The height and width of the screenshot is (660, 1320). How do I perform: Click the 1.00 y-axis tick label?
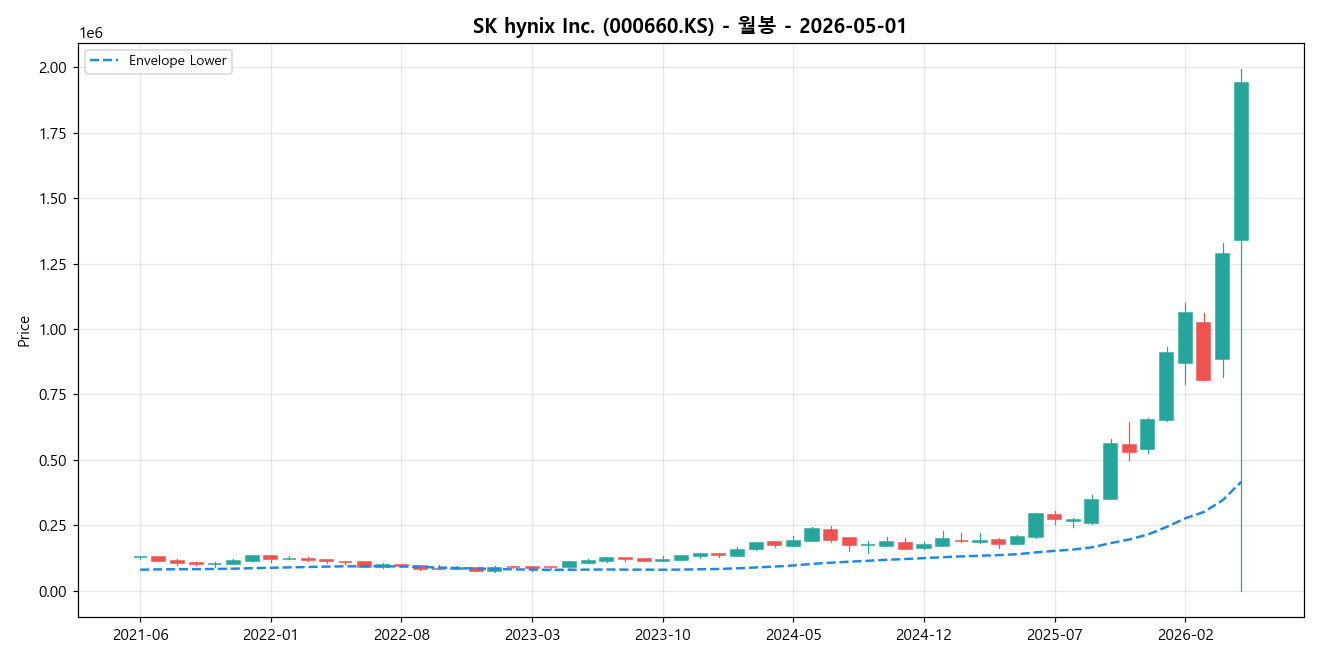[53, 330]
